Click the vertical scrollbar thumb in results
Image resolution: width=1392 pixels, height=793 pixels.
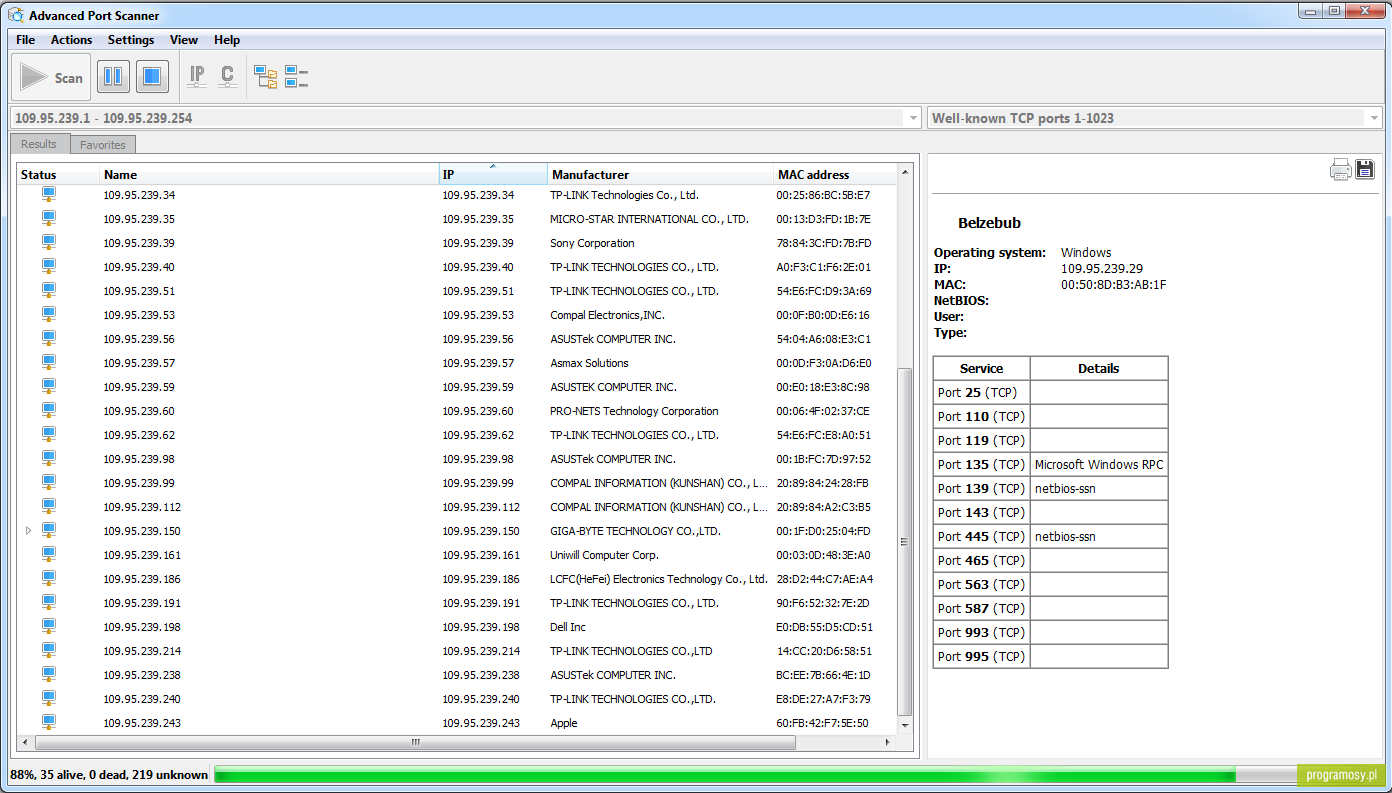coord(905,541)
